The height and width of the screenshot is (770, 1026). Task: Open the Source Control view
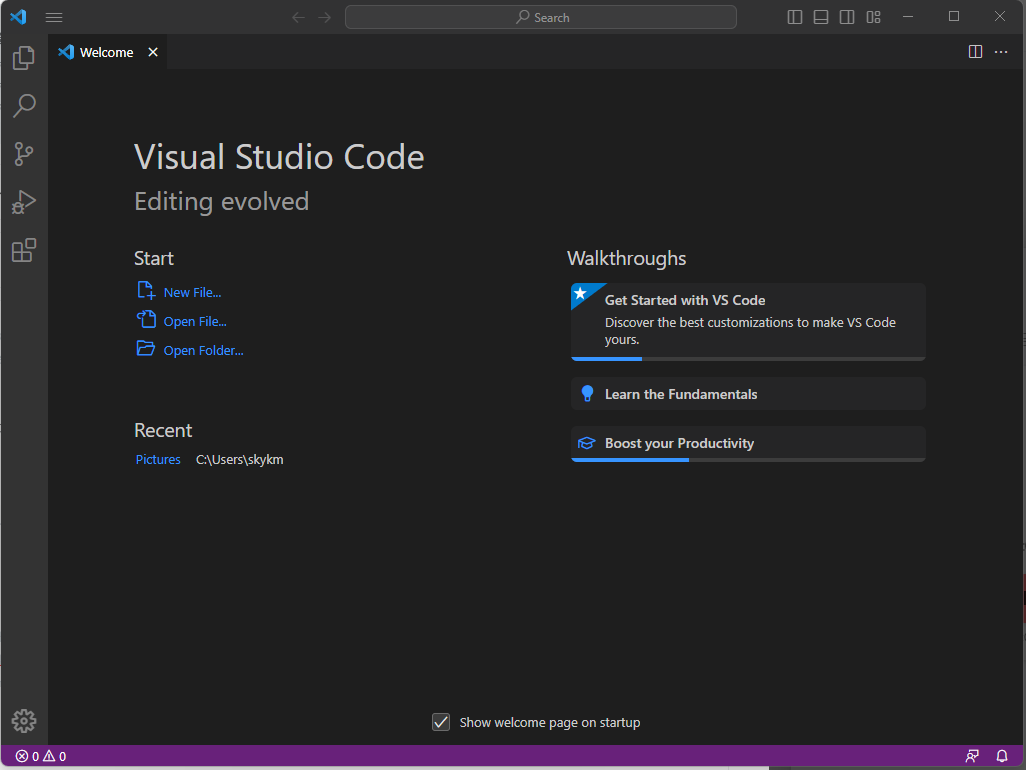point(24,154)
